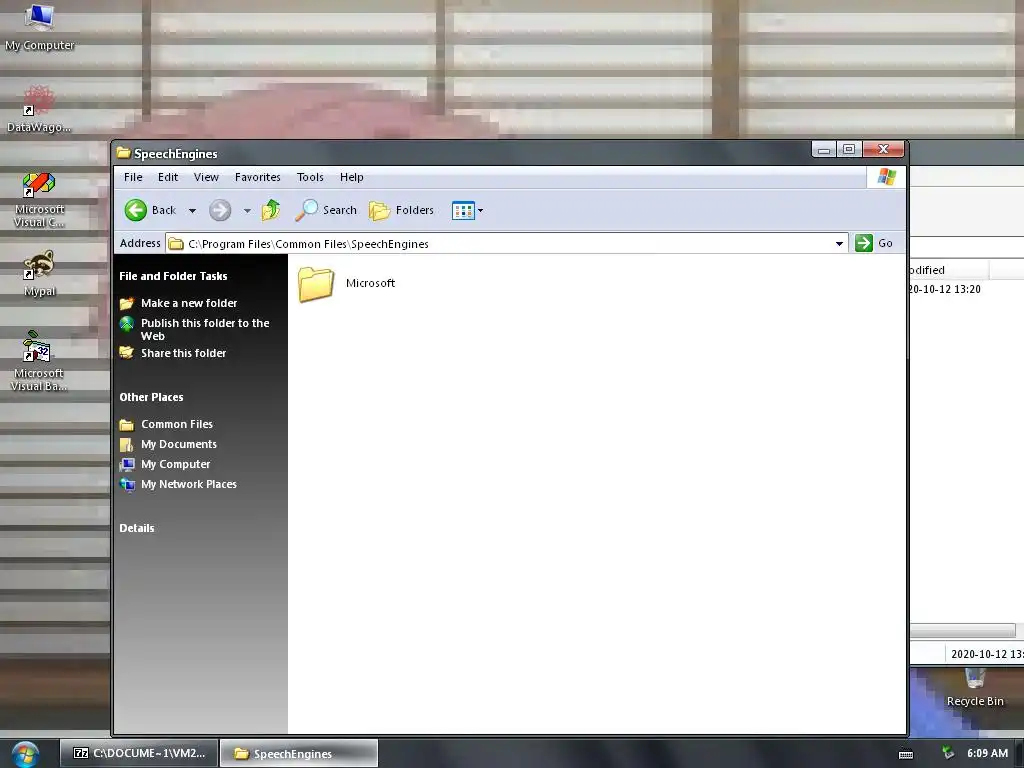Screen dimensions: 1024x768
Task: Open the Back history dropdown arrow
Action: click(192, 211)
